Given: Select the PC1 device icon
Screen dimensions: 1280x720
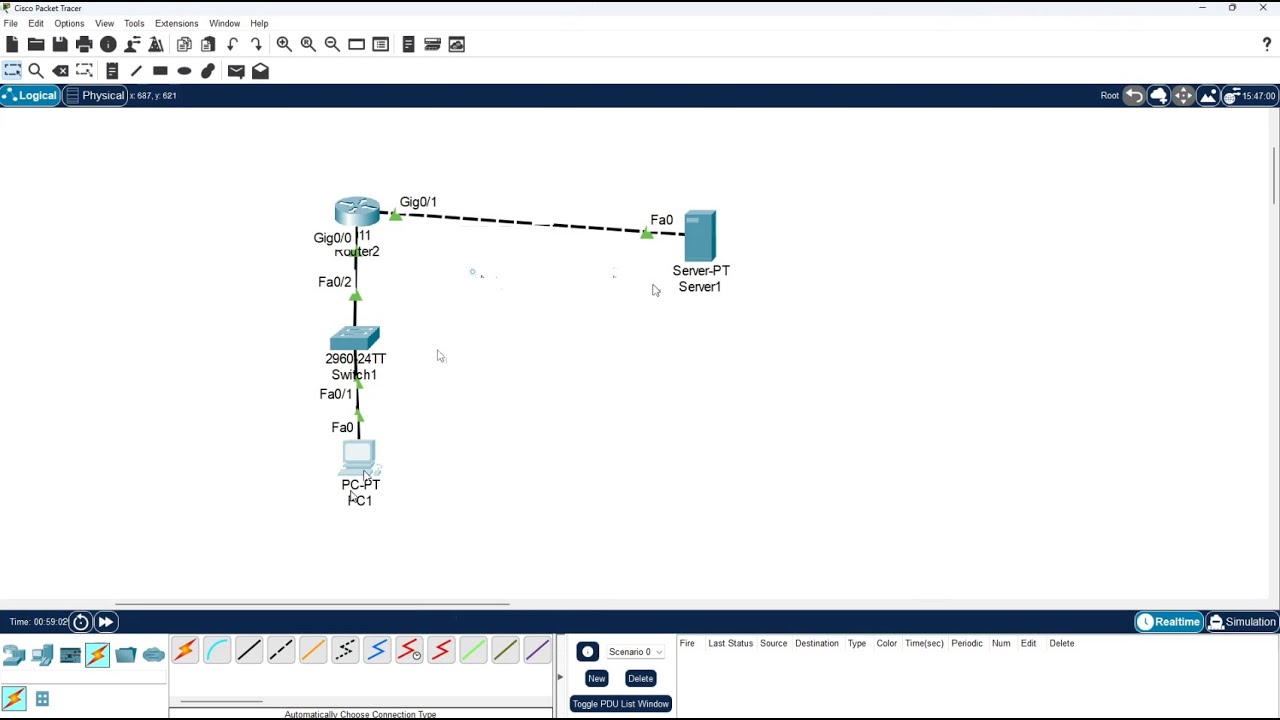Looking at the screenshot, I should point(358,459).
